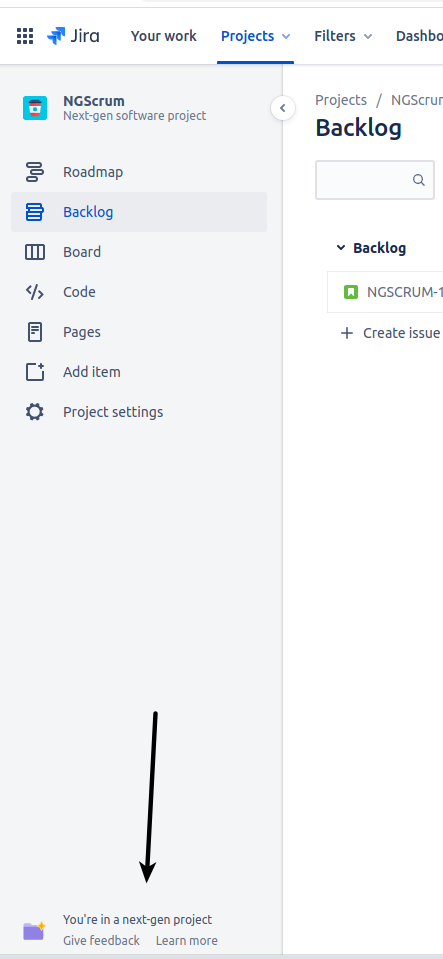443x959 pixels.
Task: Open the Pages section
Action: tap(139, 332)
